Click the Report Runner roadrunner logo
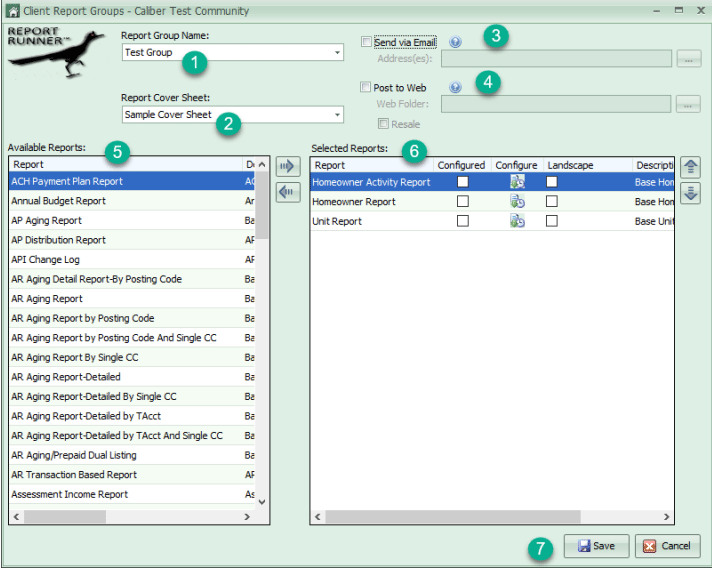 (56, 52)
